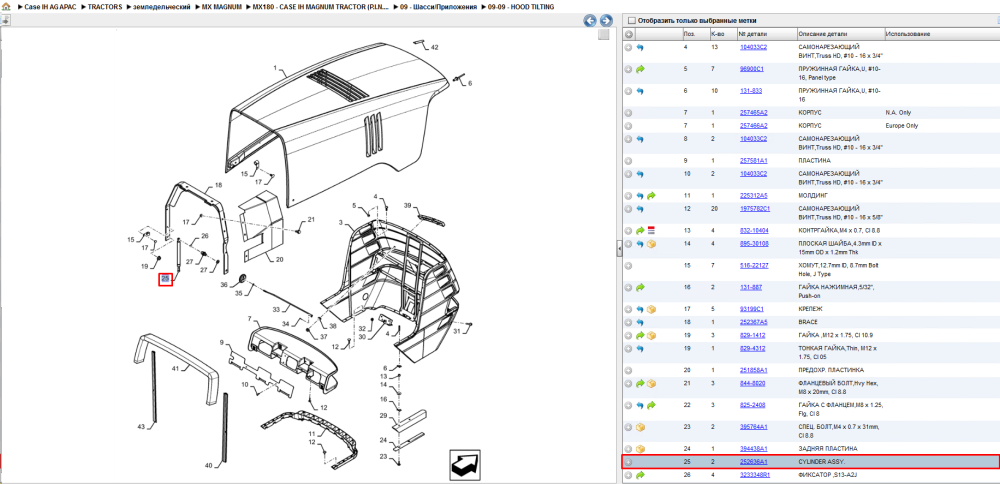
Task: Click green arrow icon in КОНТРГАЙКА row
Action: pos(640,230)
